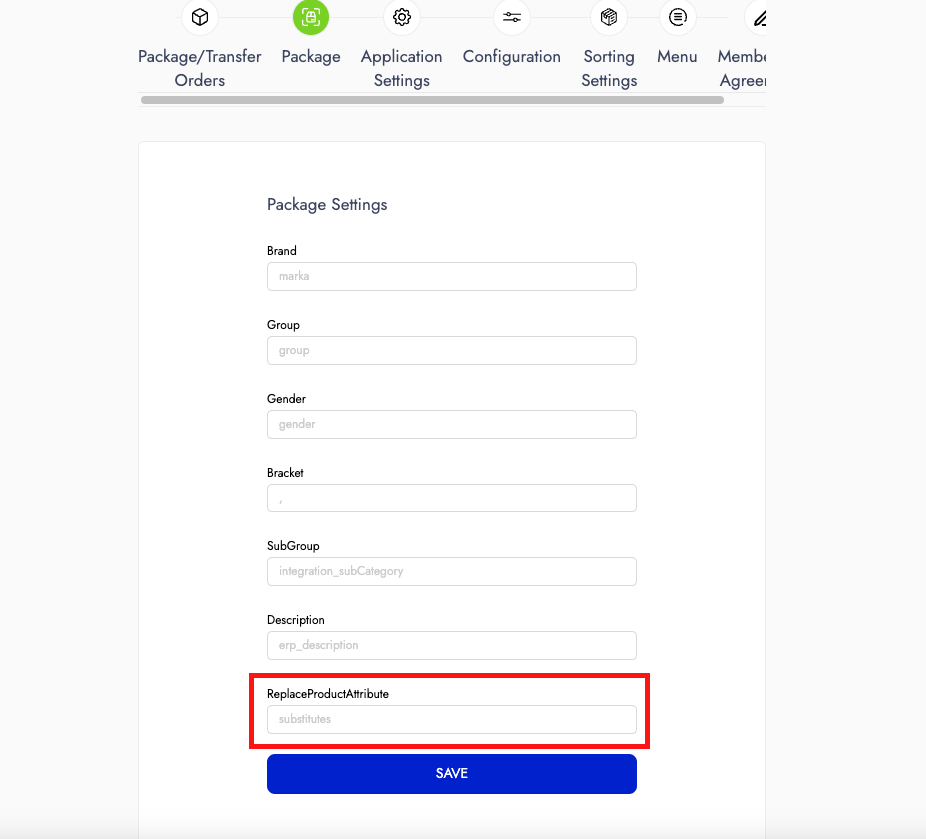Select the Sorting Settings icon
Image resolution: width=926 pixels, height=839 pixels.
tap(609, 17)
